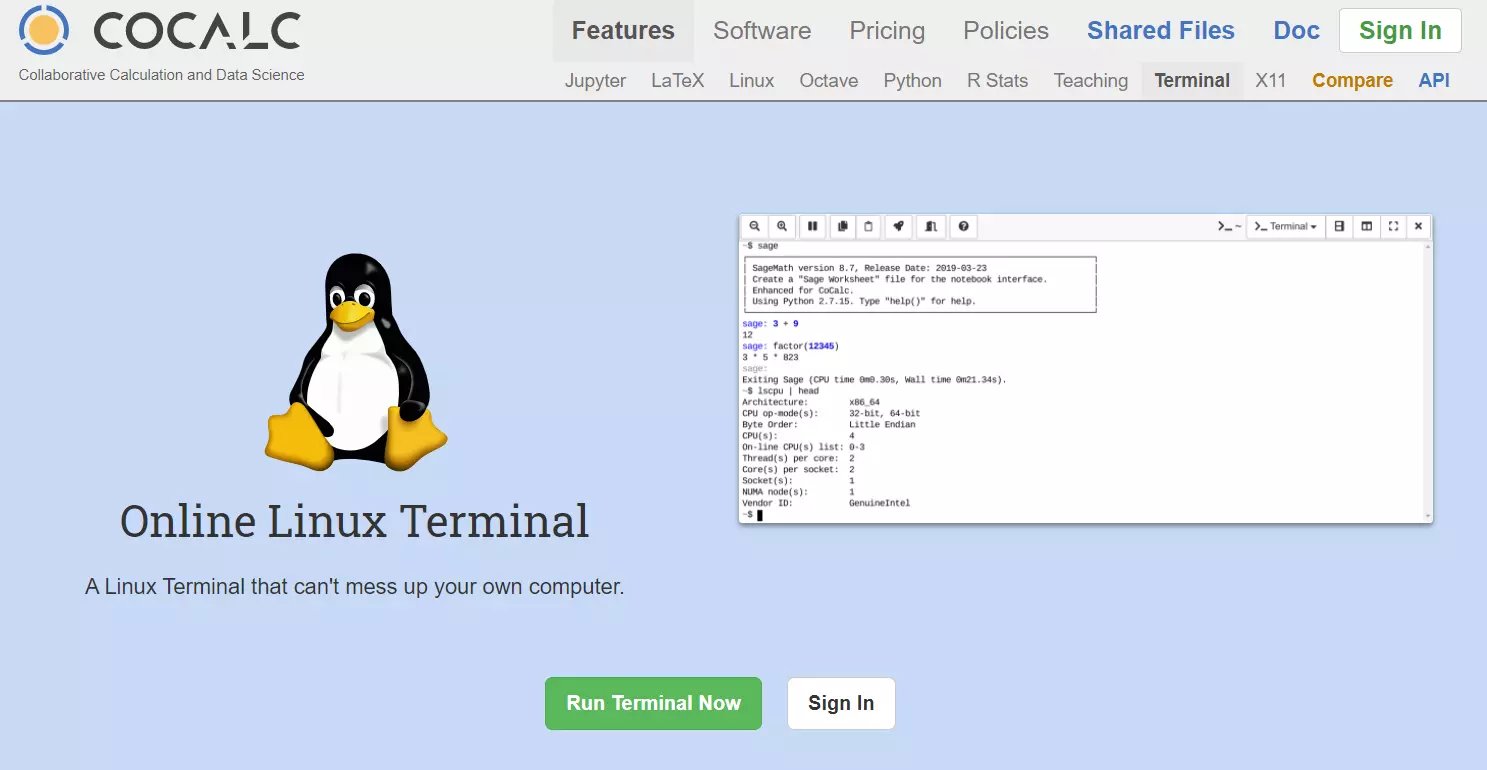Split terminal frame vertically with column icon

point(1366,227)
